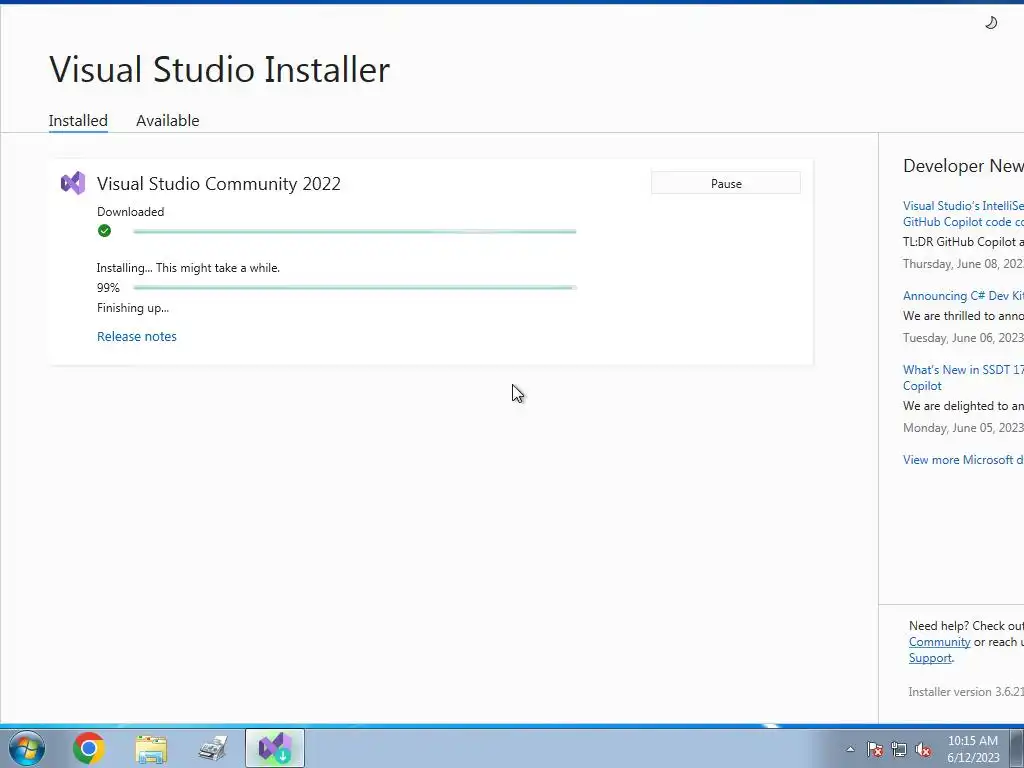Open the Support link
This screenshot has width=1024, height=768.
pos(930,658)
